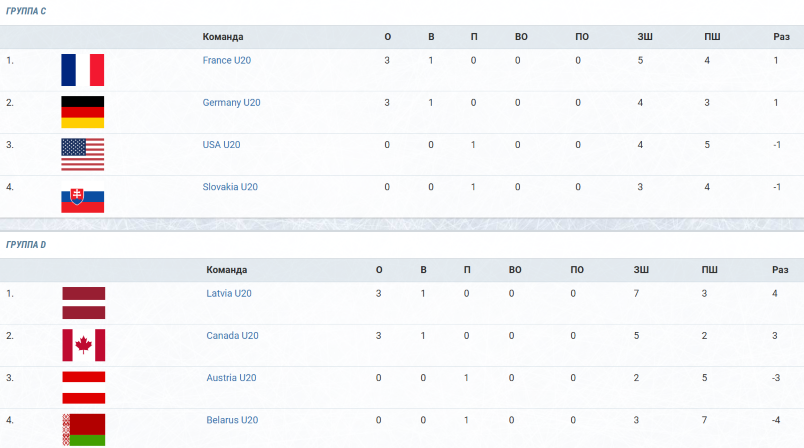
Task: Go to Canada U20 team page
Action: click(232, 336)
